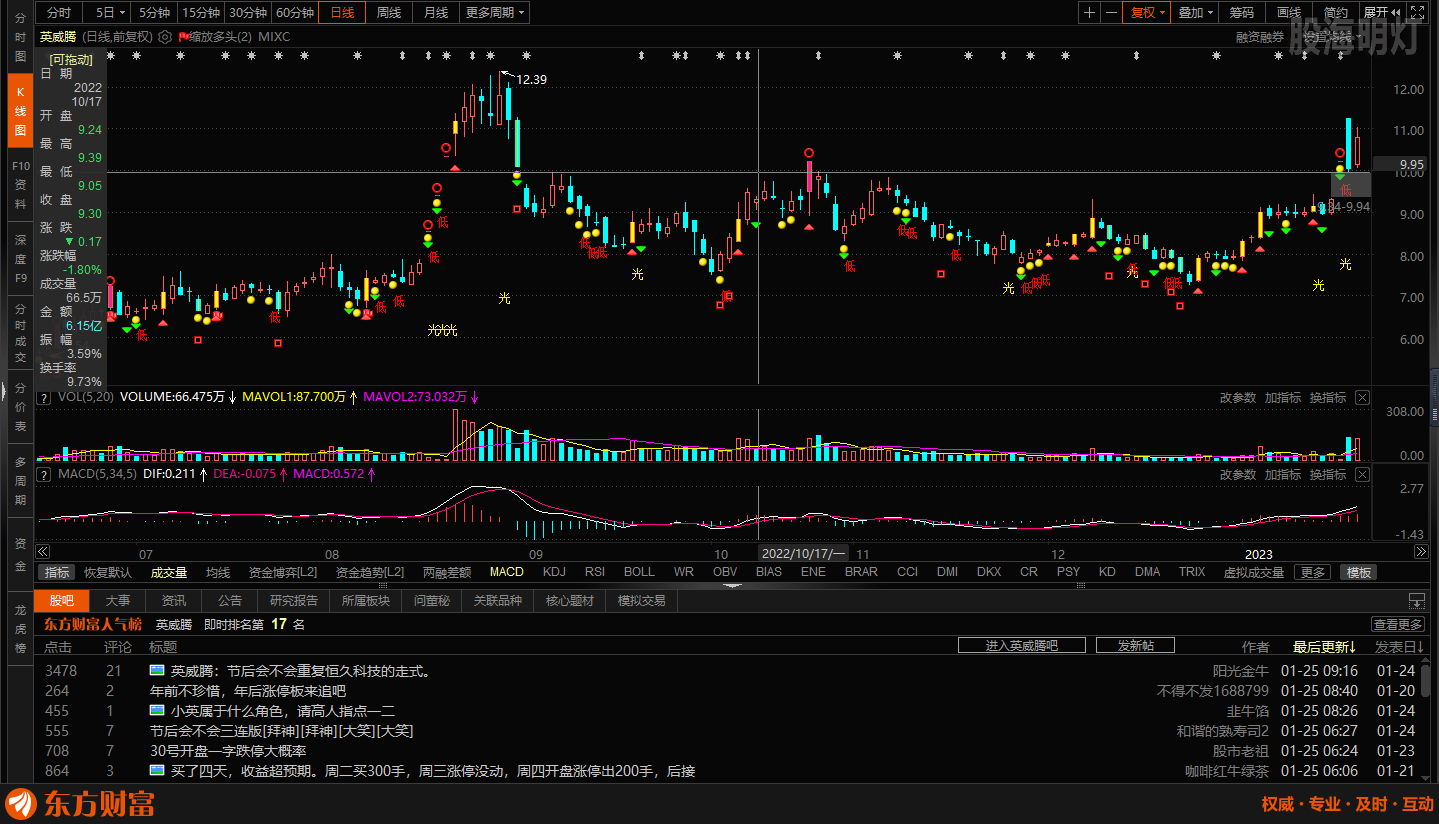Select 成交量 indicator
The height and width of the screenshot is (824, 1439).
pos(169,572)
